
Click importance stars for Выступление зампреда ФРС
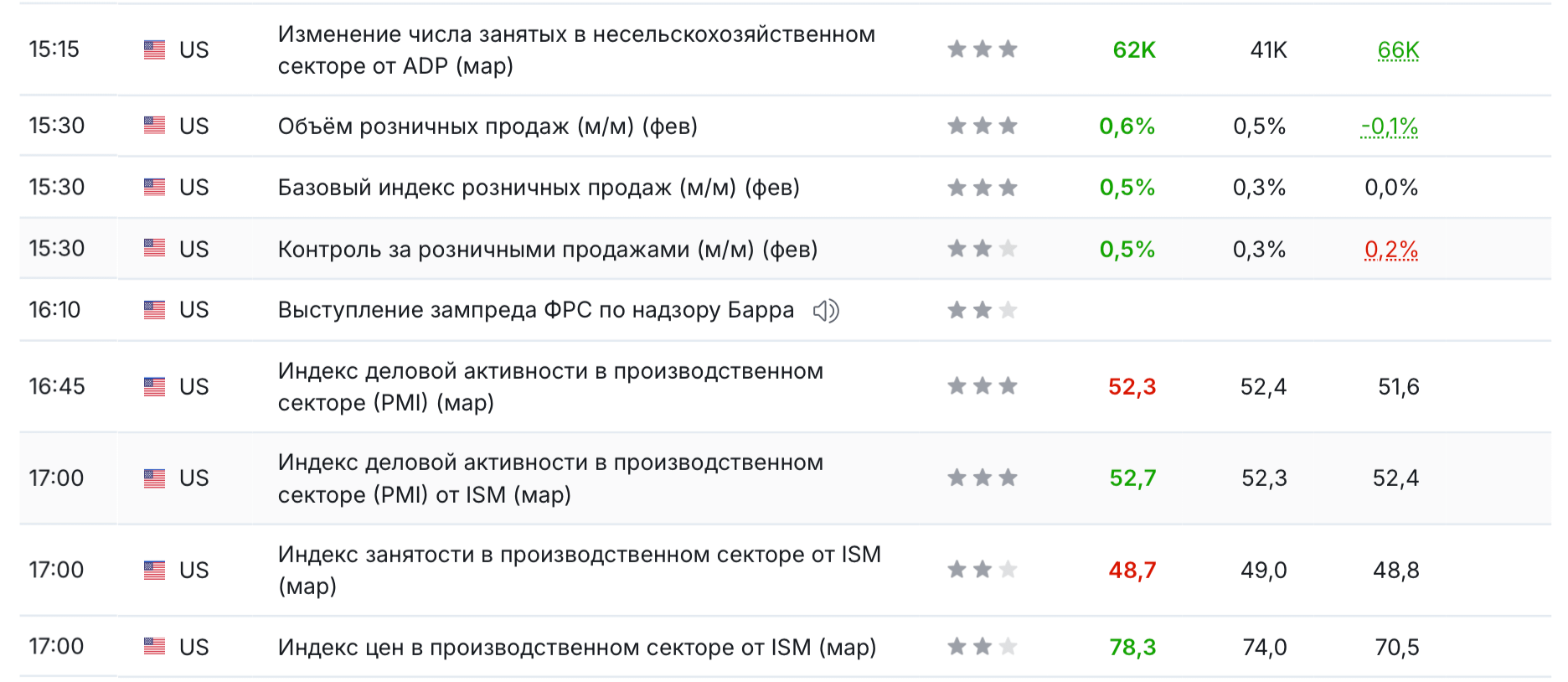tap(983, 310)
